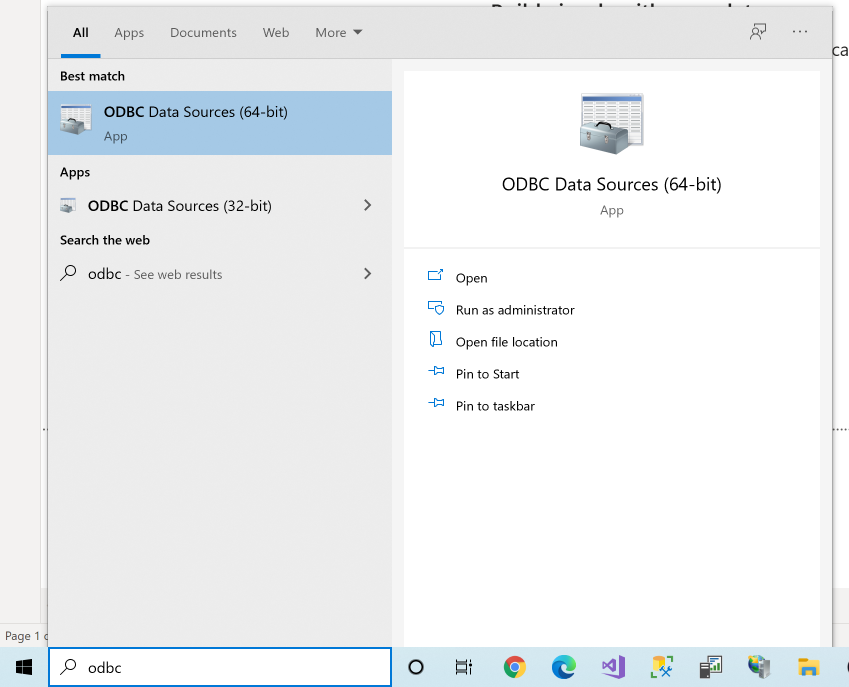Screen dimensions: 849x687
Task: Select Pin to taskbar
Action: (x=495, y=405)
